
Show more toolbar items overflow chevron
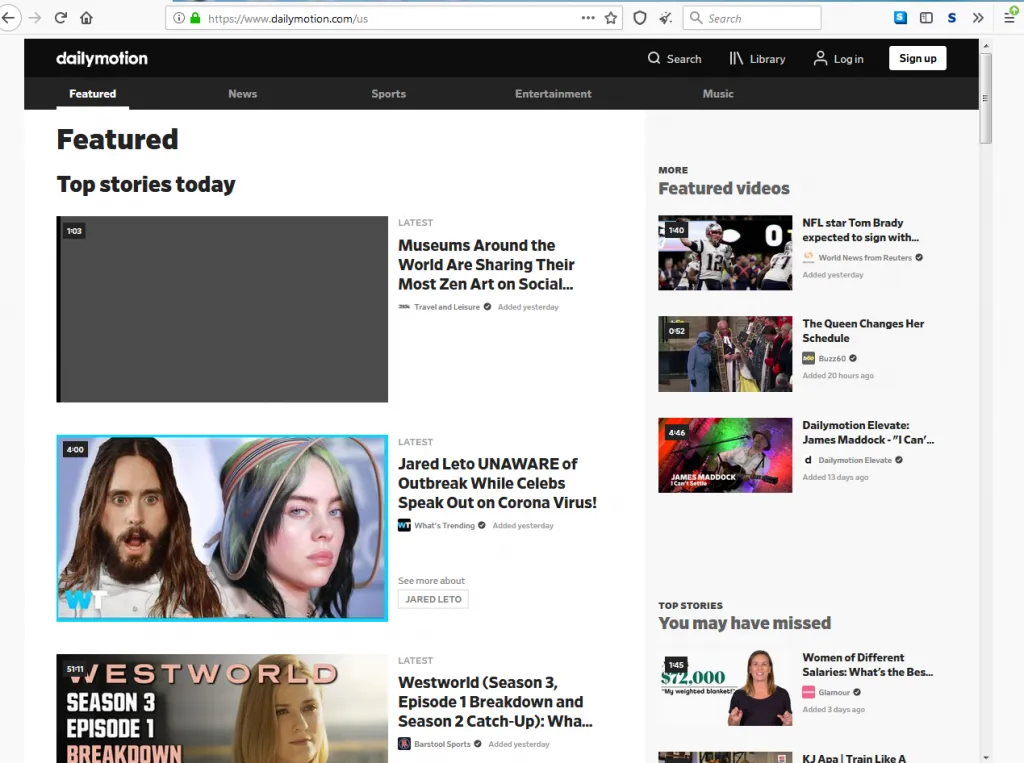978,18
